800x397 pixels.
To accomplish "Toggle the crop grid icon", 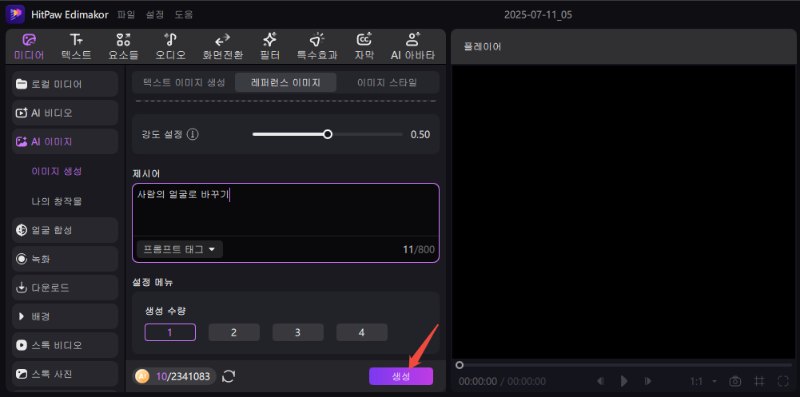I will point(759,381).
